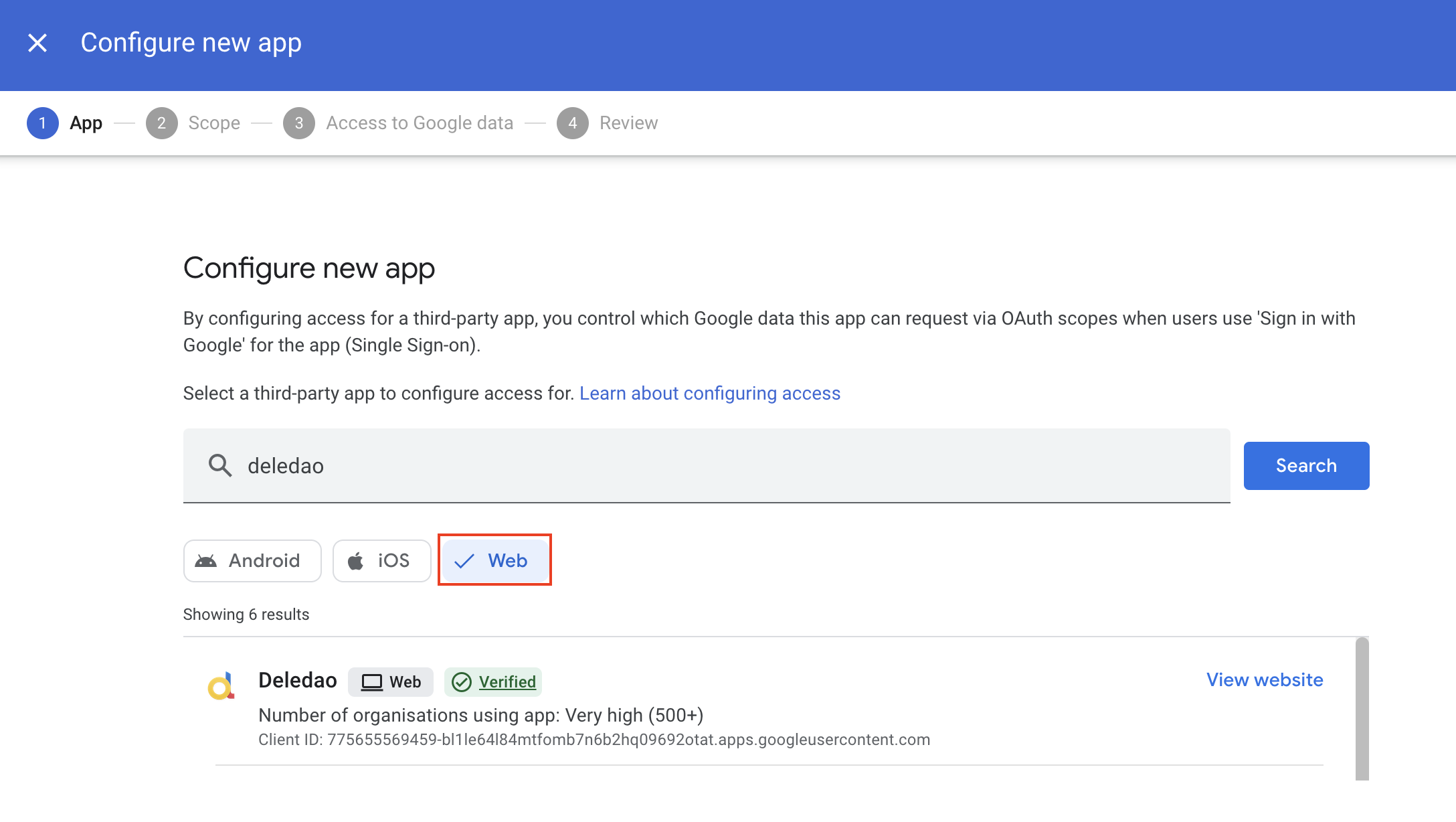This screenshot has width=1456, height=822.
Task: Click the Verified link on Deledao
Action: tap(507, 682)
